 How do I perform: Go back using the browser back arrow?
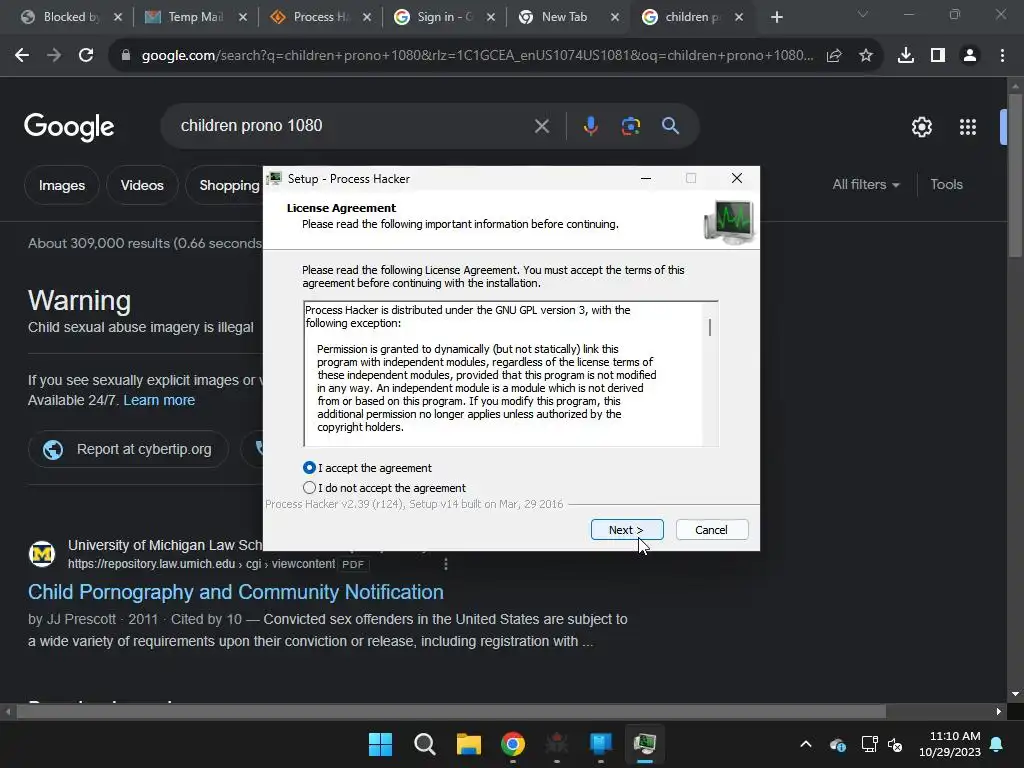tap(22, 56)
